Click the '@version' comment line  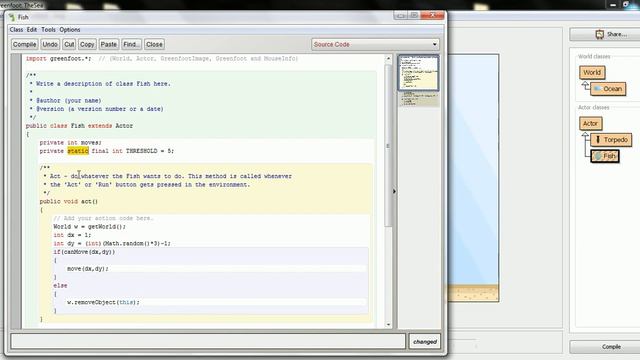point(100,109)
